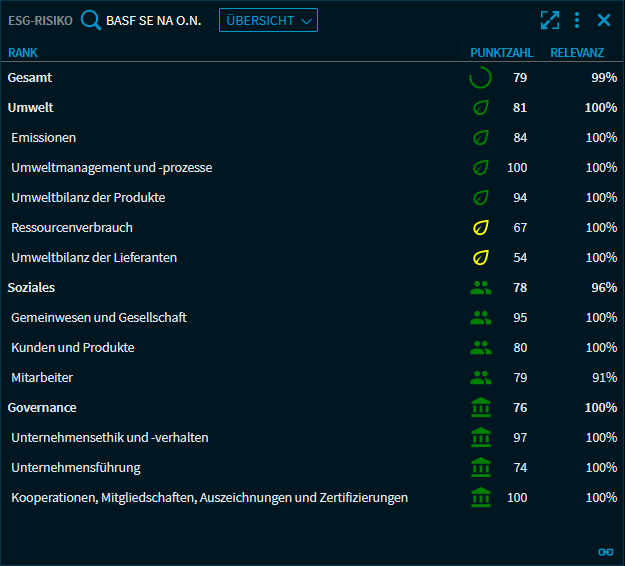Expand the Umwelt category row
625x566 pixels.
pyautogui.click(x=31, y=107)
